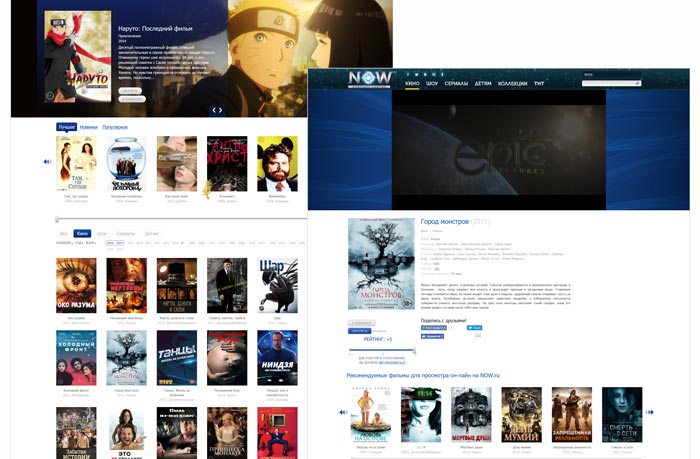Open the Коллекции tab in the NOW header
Image resolution: width=700 pixels, height=459 pixels.
(x=512, y=83)
